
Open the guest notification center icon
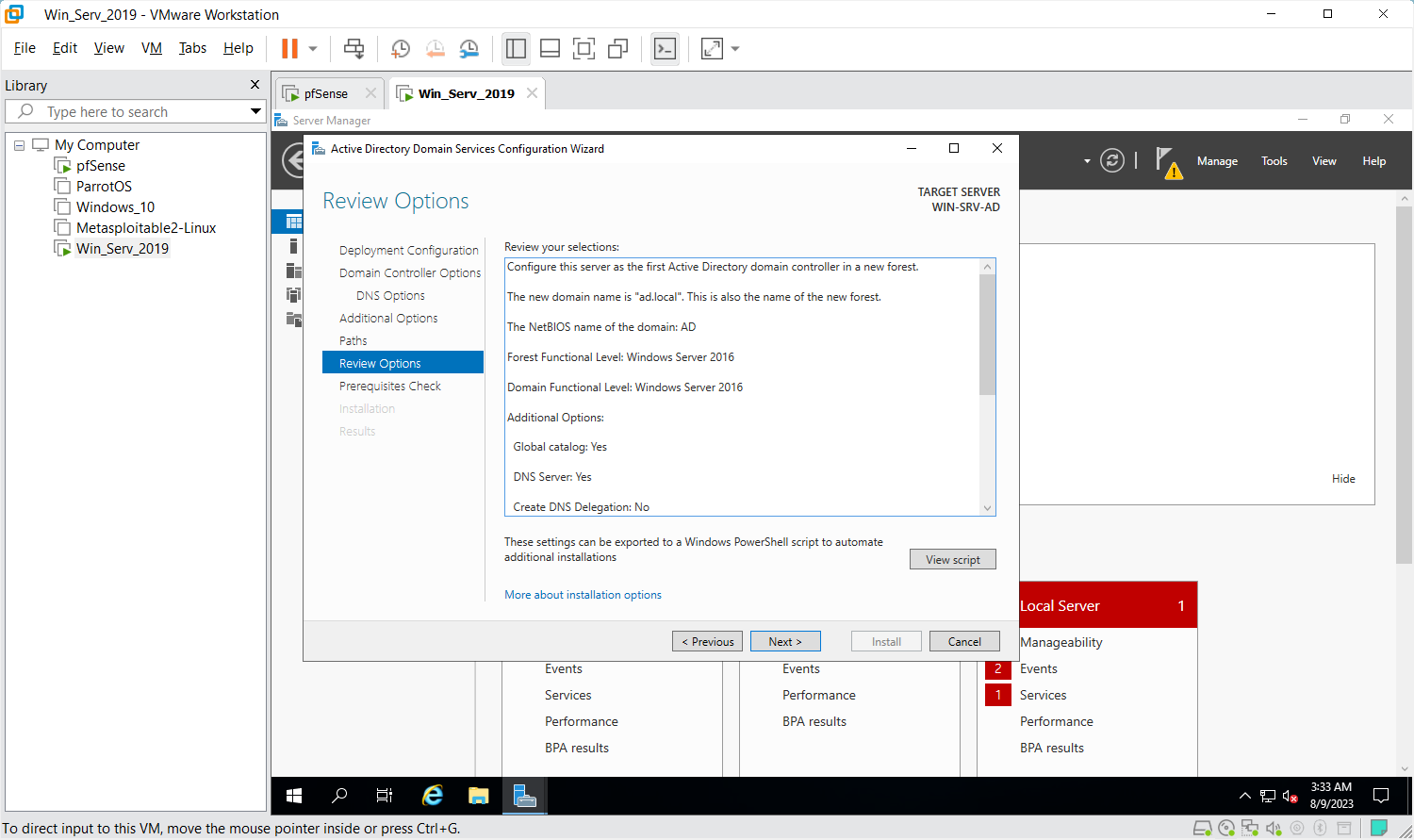point(1381,796)
